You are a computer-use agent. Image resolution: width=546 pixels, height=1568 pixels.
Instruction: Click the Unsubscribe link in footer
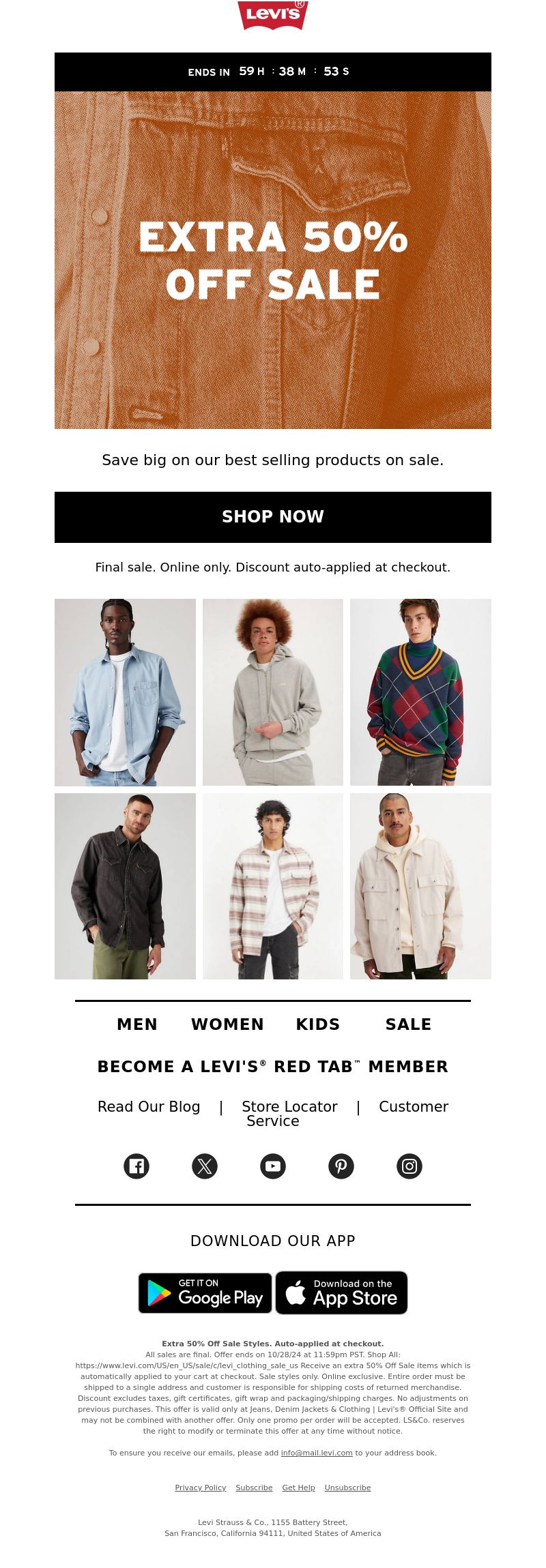click(x=347, y=1488)
